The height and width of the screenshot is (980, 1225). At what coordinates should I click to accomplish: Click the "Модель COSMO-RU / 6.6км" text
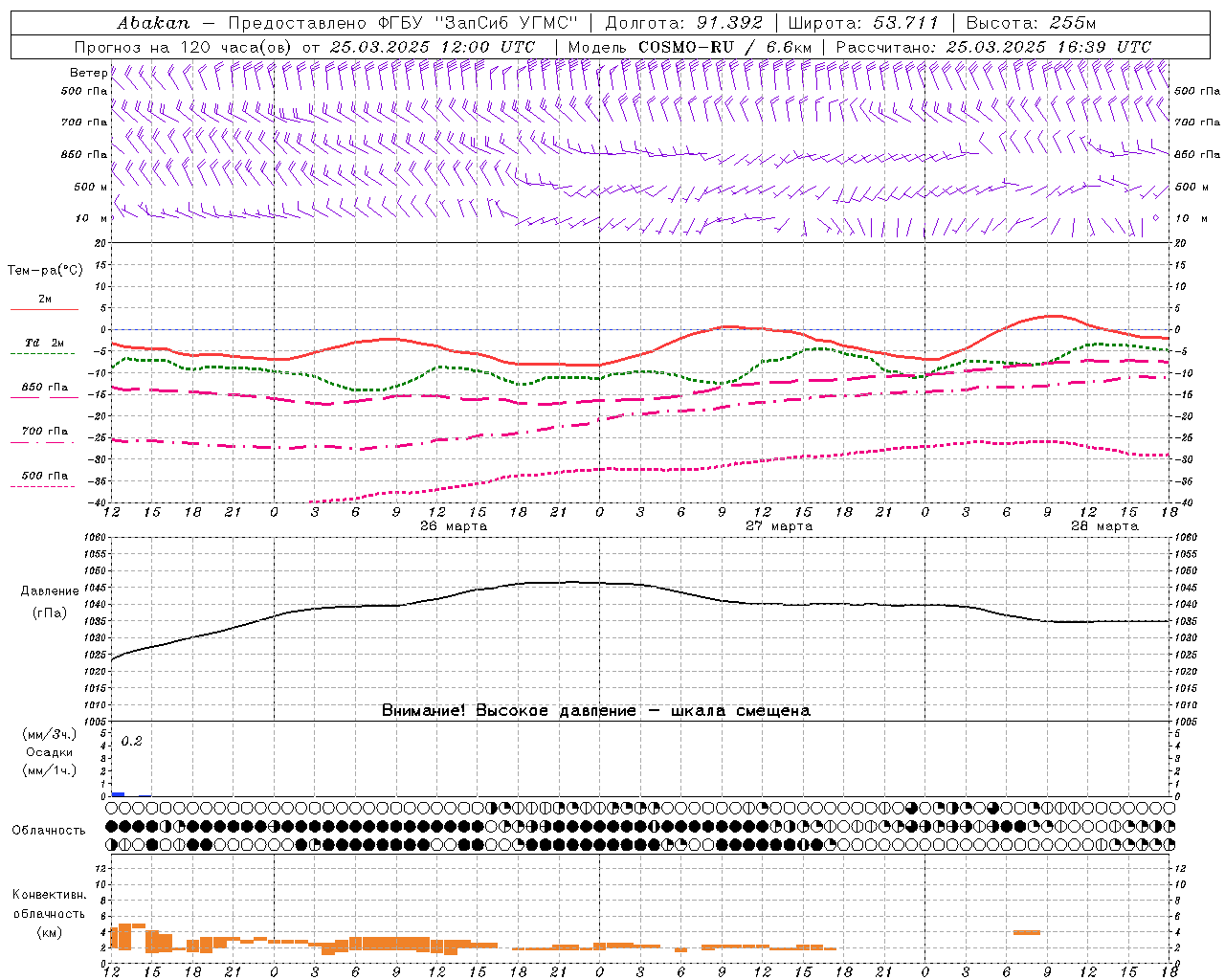point(690,47)
